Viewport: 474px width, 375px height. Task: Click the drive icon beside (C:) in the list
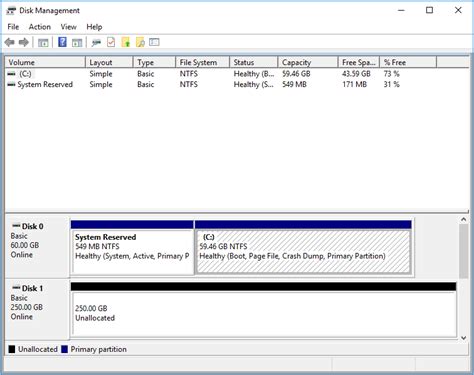(12, 74)
